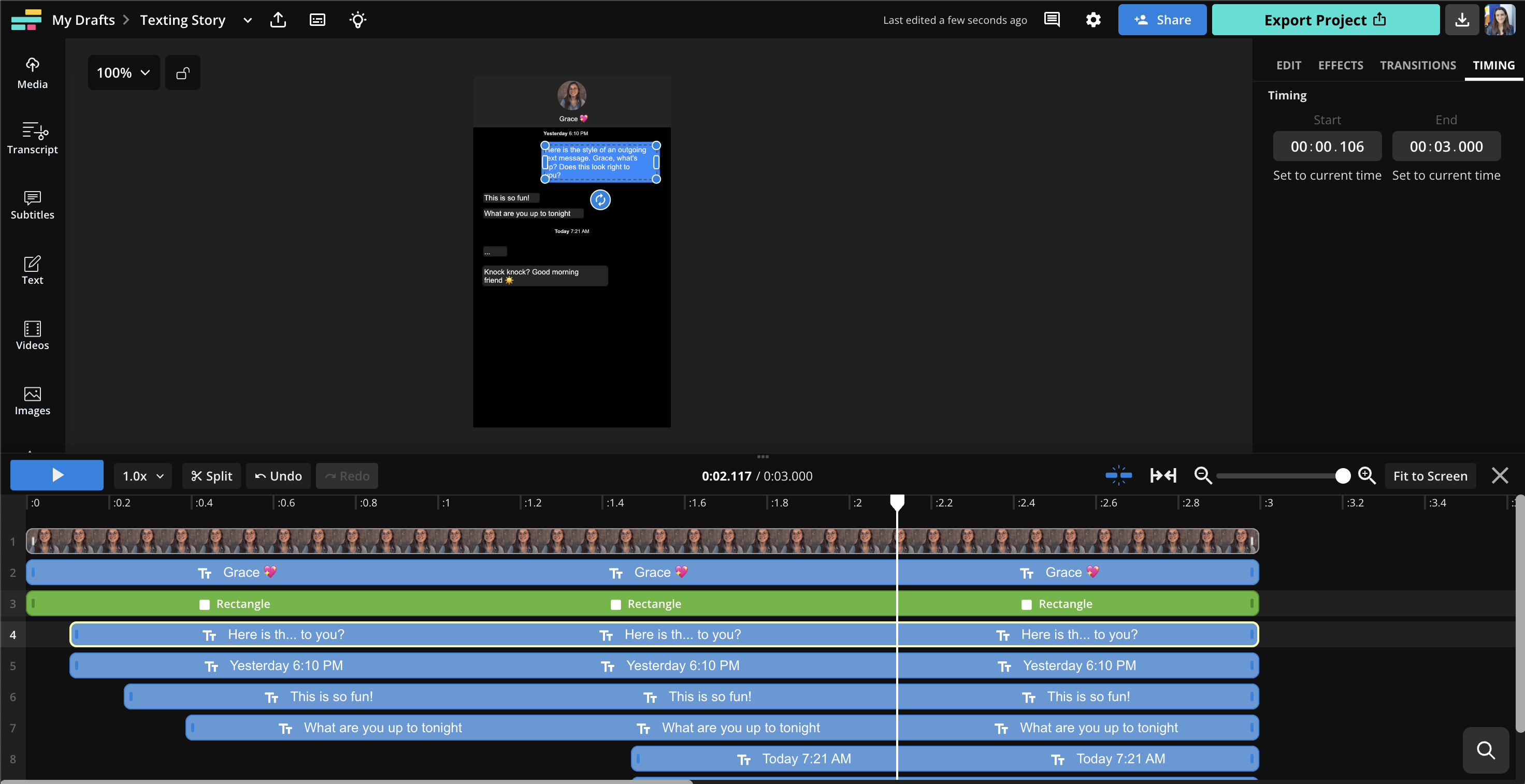Image resolution: width=1525 pixels, height=784 pixels.
Task: Click the trim-to-fit timeline icon
Action: (1163, 476)
